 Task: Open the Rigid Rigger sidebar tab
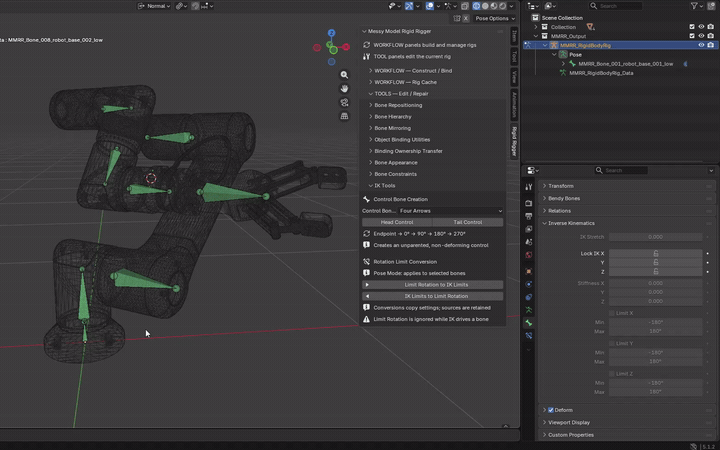click(x=514, y=141)
